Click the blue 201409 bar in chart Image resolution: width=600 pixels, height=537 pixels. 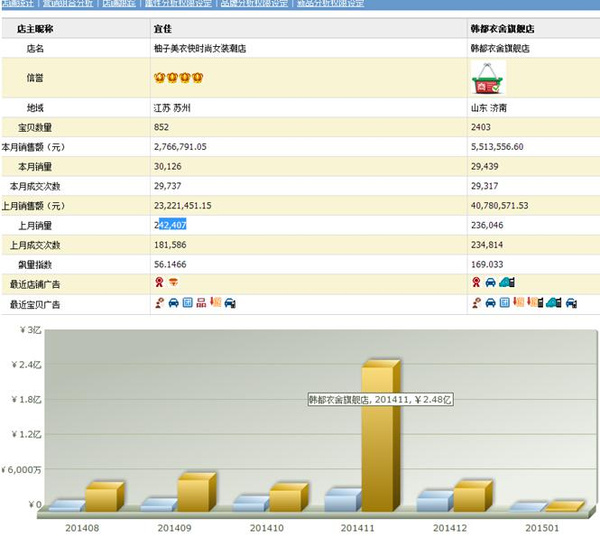pos(159,505)
